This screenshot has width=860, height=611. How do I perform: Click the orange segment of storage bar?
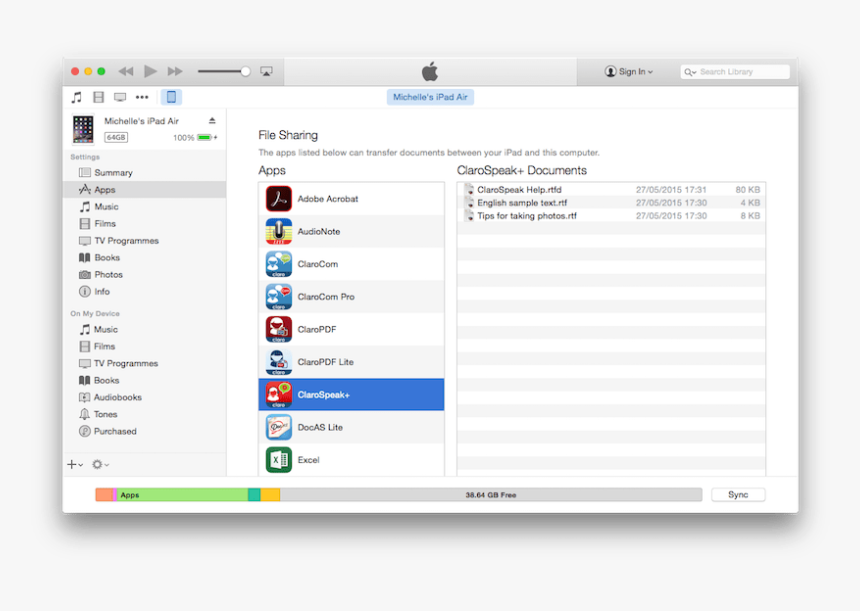pos(104,495)
